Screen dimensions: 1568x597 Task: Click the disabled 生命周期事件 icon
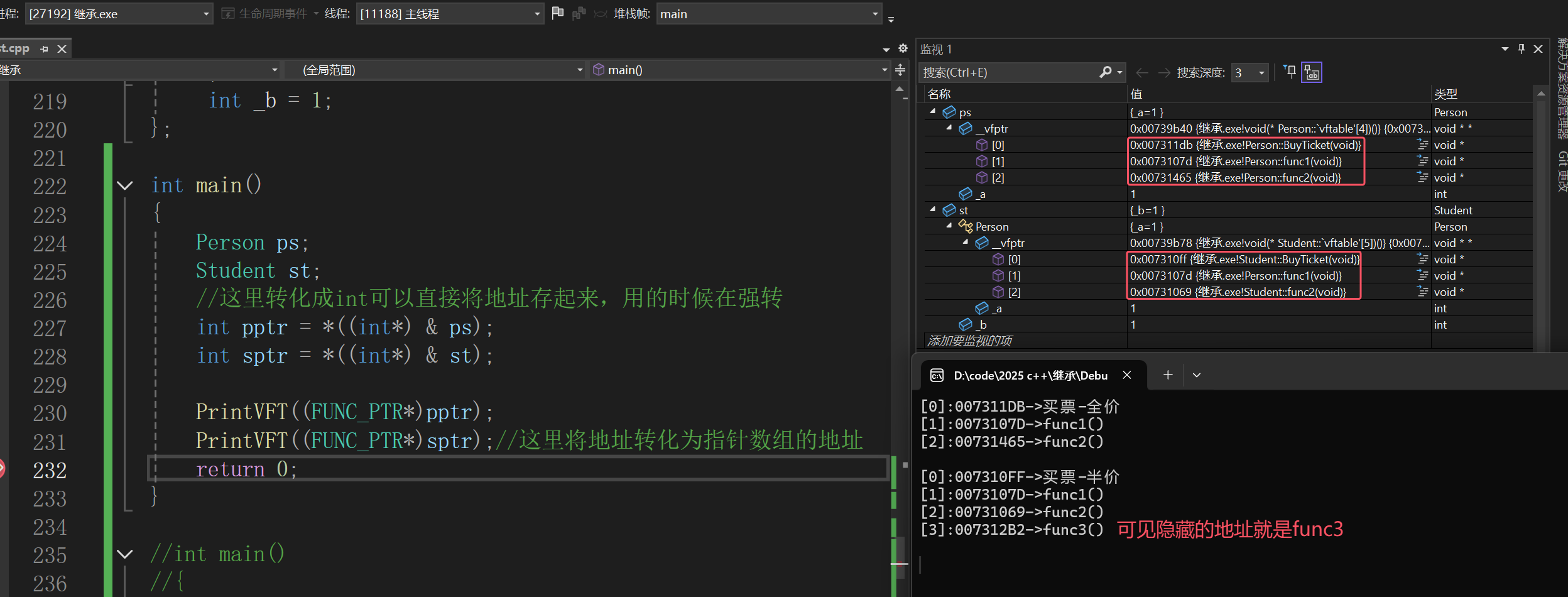click(228, 13)
